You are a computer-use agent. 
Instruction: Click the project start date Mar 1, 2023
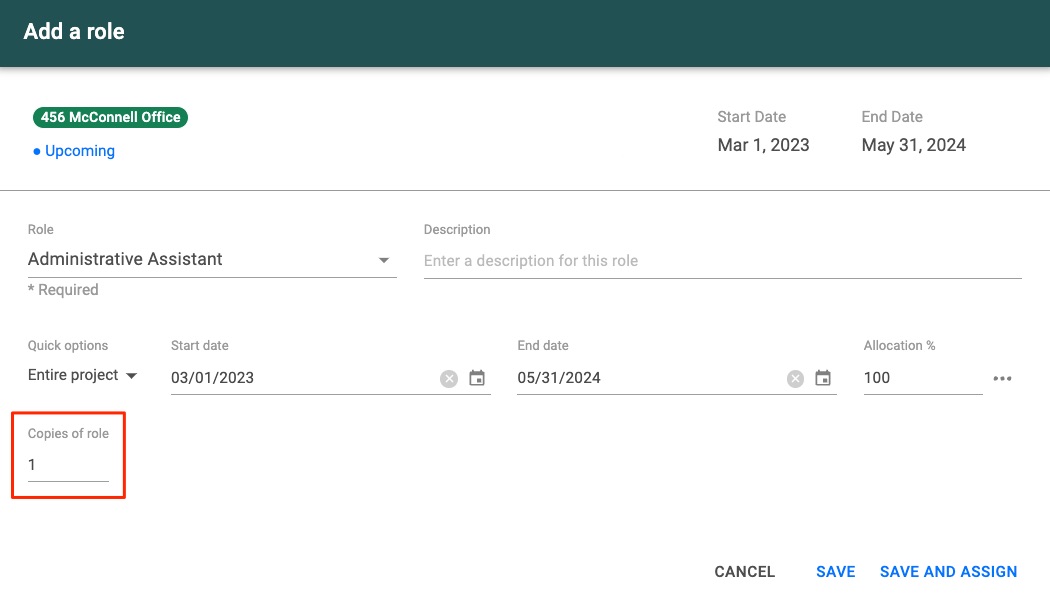point(763,145)
